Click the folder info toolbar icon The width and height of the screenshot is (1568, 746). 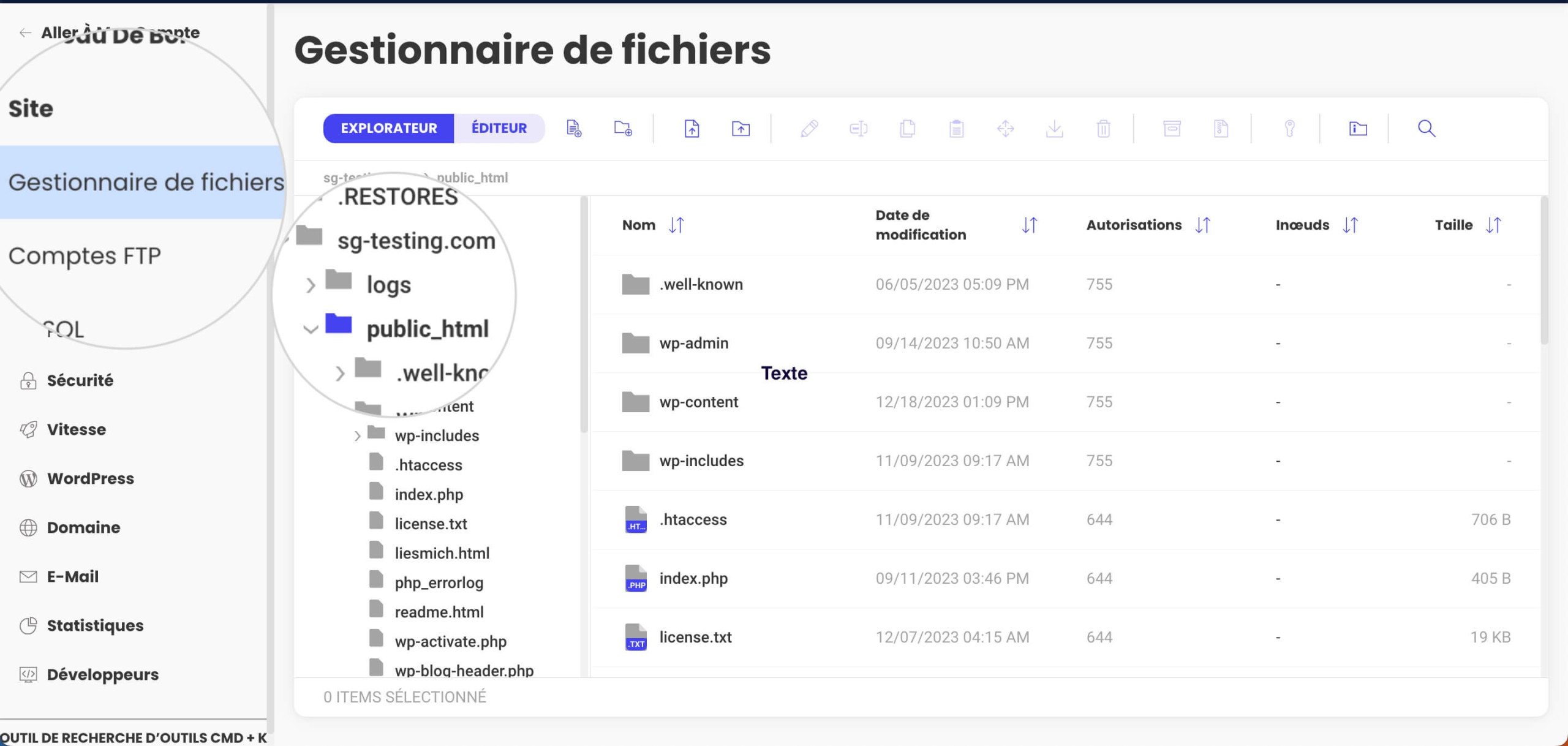point(1358,129)
